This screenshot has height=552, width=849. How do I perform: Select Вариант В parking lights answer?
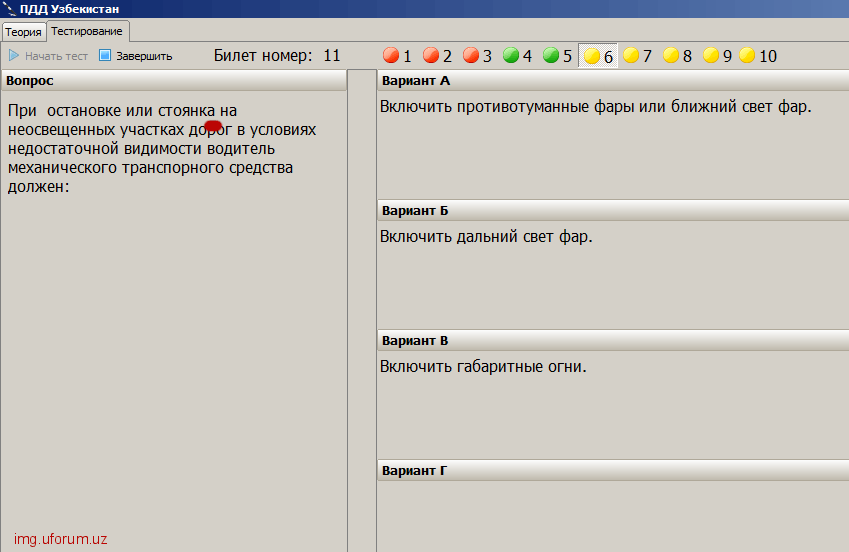tap(483, 366)
